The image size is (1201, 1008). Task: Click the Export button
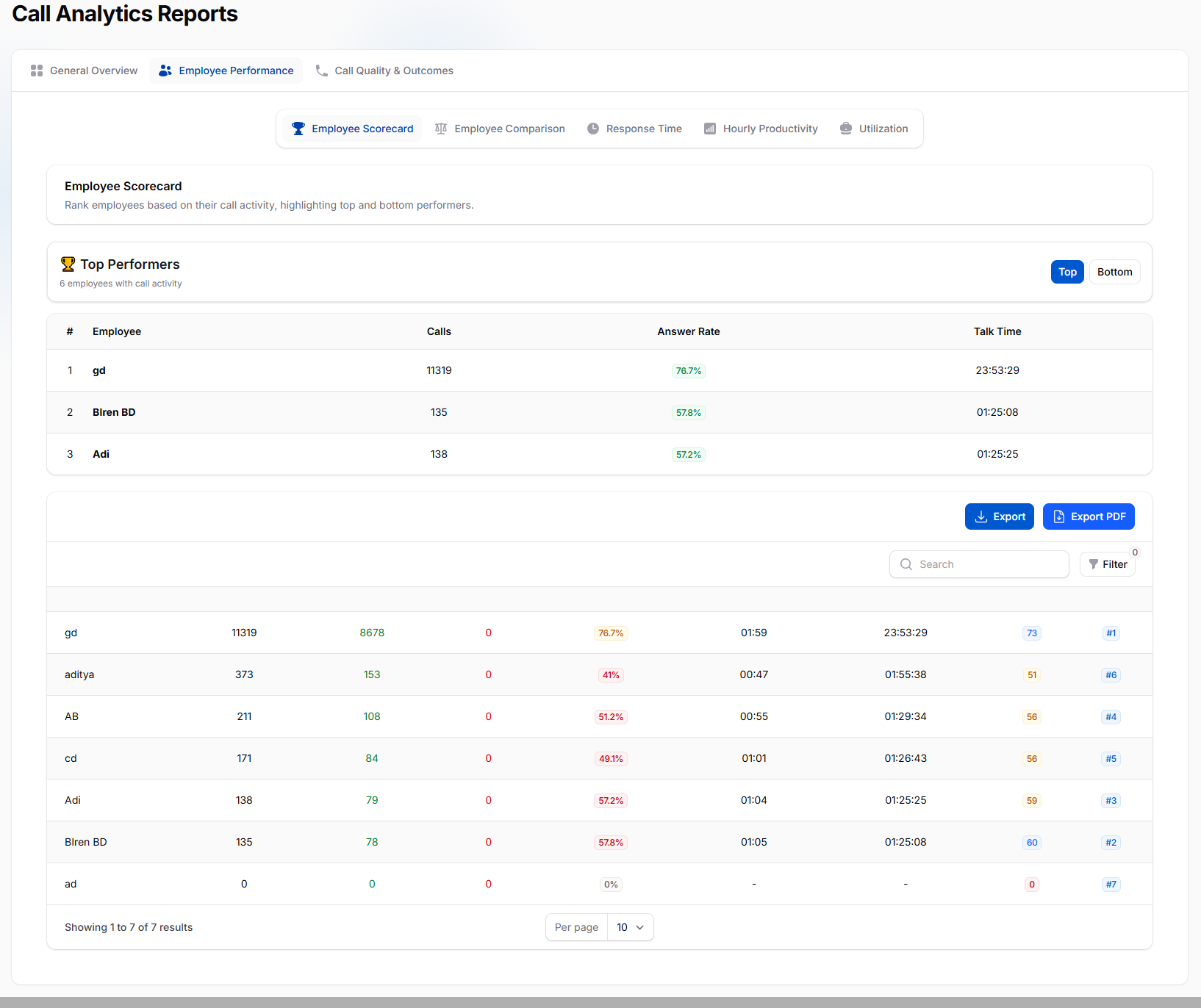tap(1000, 516)
